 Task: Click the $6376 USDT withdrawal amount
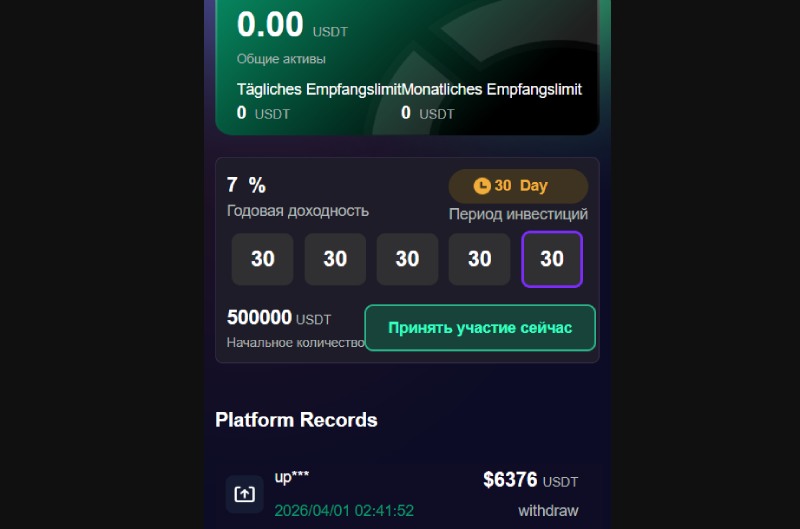pos(531,480)
